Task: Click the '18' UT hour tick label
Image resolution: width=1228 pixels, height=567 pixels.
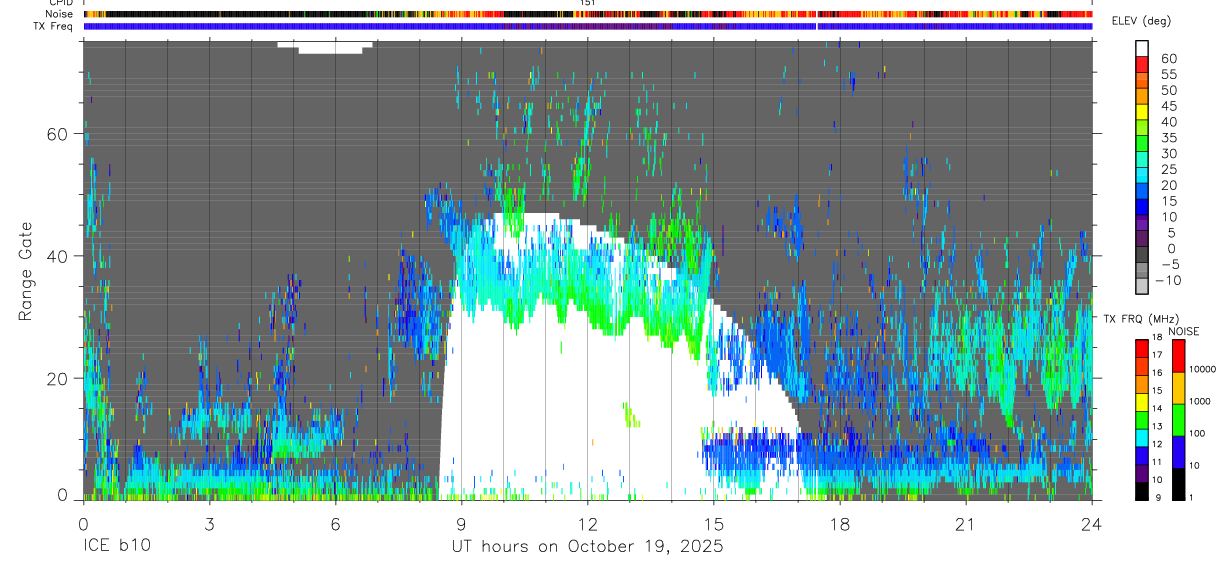Action: click(839, 523)
